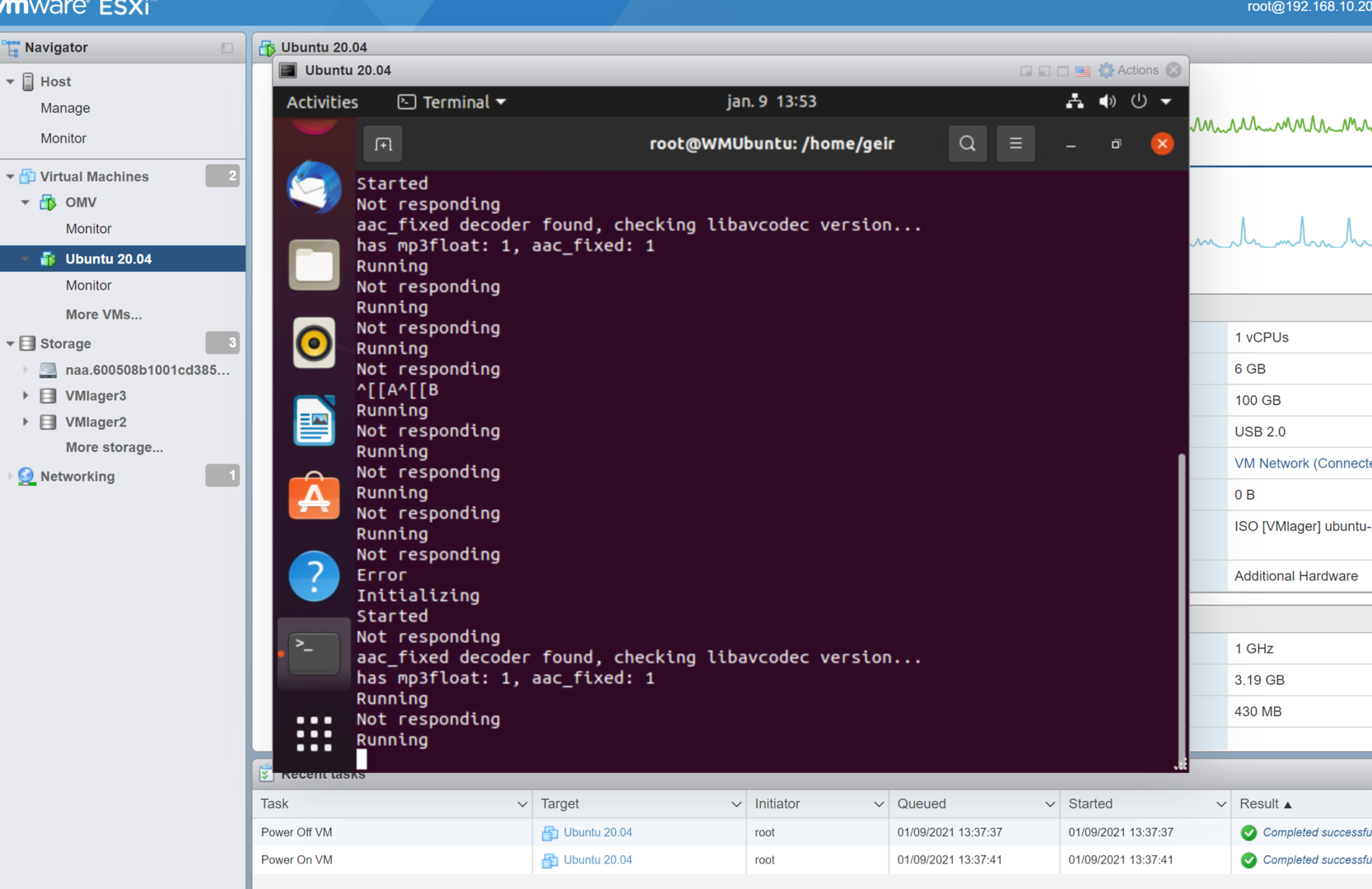Click the Networking globe icon
1372x889 pixels.
click(x=26, y=477)
